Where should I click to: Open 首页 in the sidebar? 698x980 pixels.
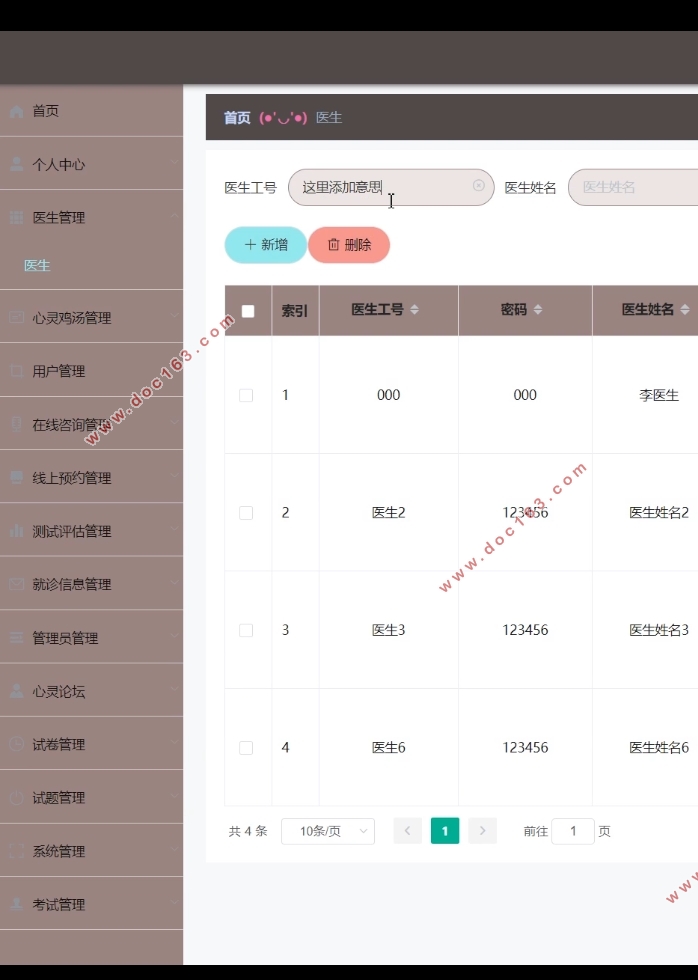(91, 111)
